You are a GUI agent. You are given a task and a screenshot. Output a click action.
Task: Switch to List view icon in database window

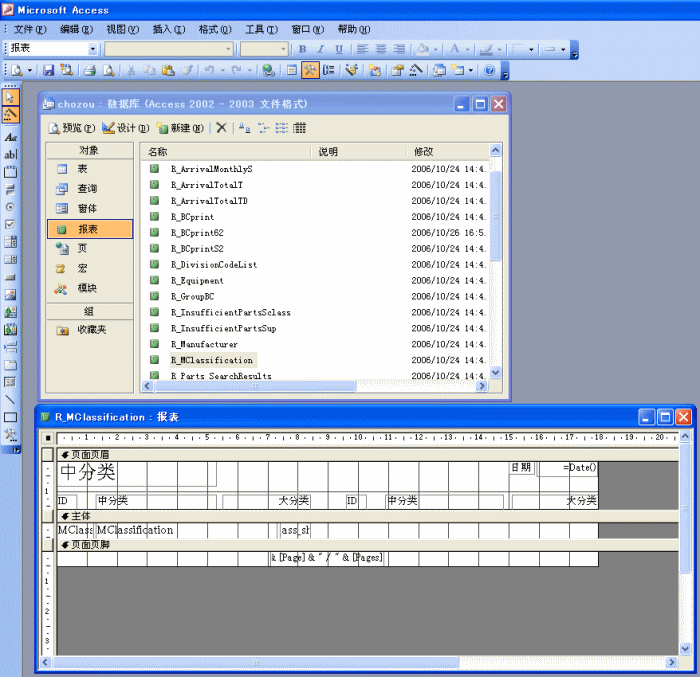(281, 128)
